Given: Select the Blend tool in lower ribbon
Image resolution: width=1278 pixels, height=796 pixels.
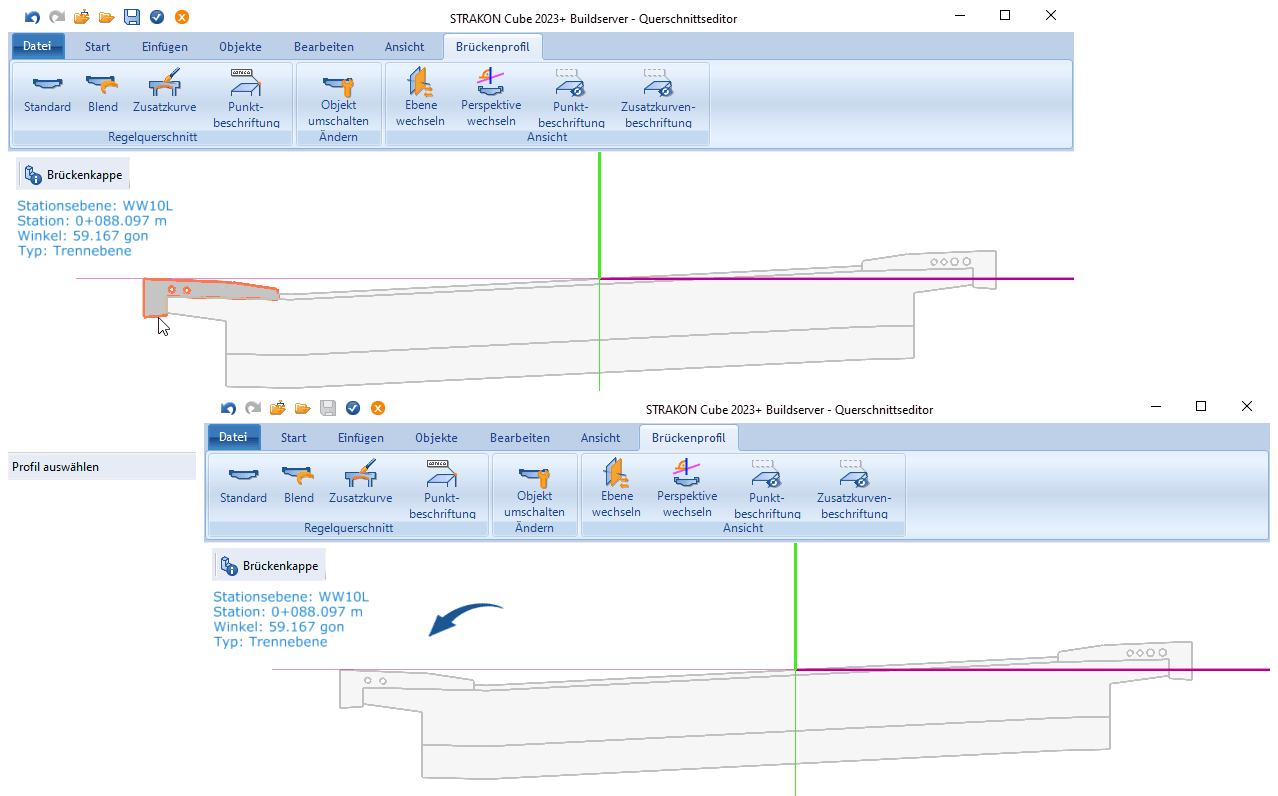Looking at the screenshot, I should [x=299, y=484].
